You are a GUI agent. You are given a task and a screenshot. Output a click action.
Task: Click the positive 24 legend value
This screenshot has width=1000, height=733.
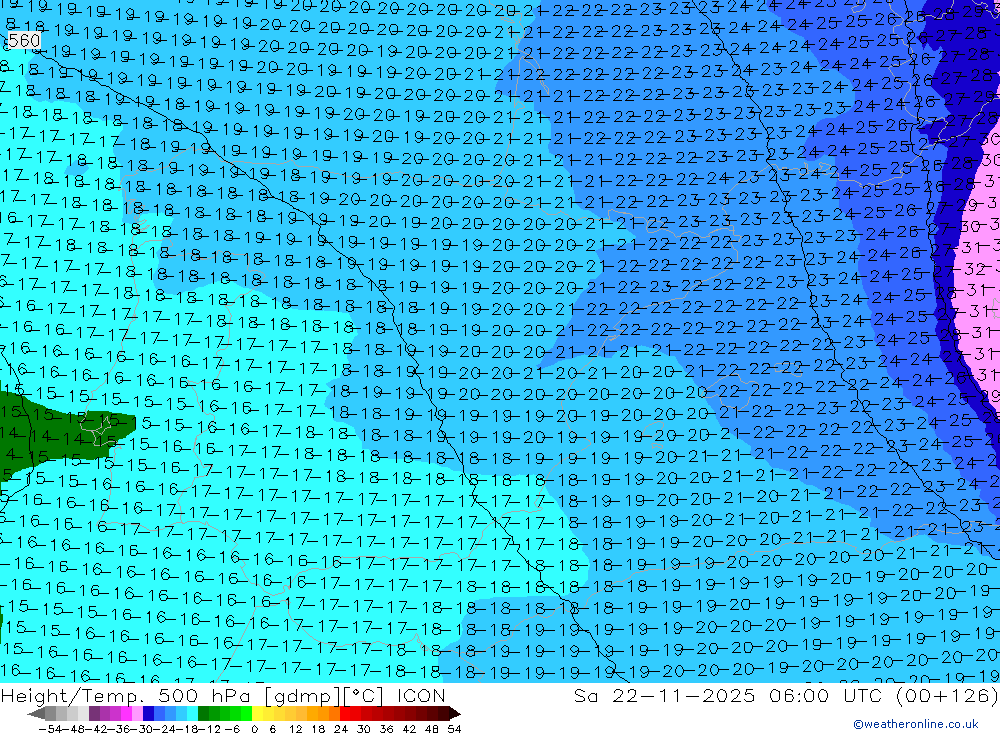(341, 729)
